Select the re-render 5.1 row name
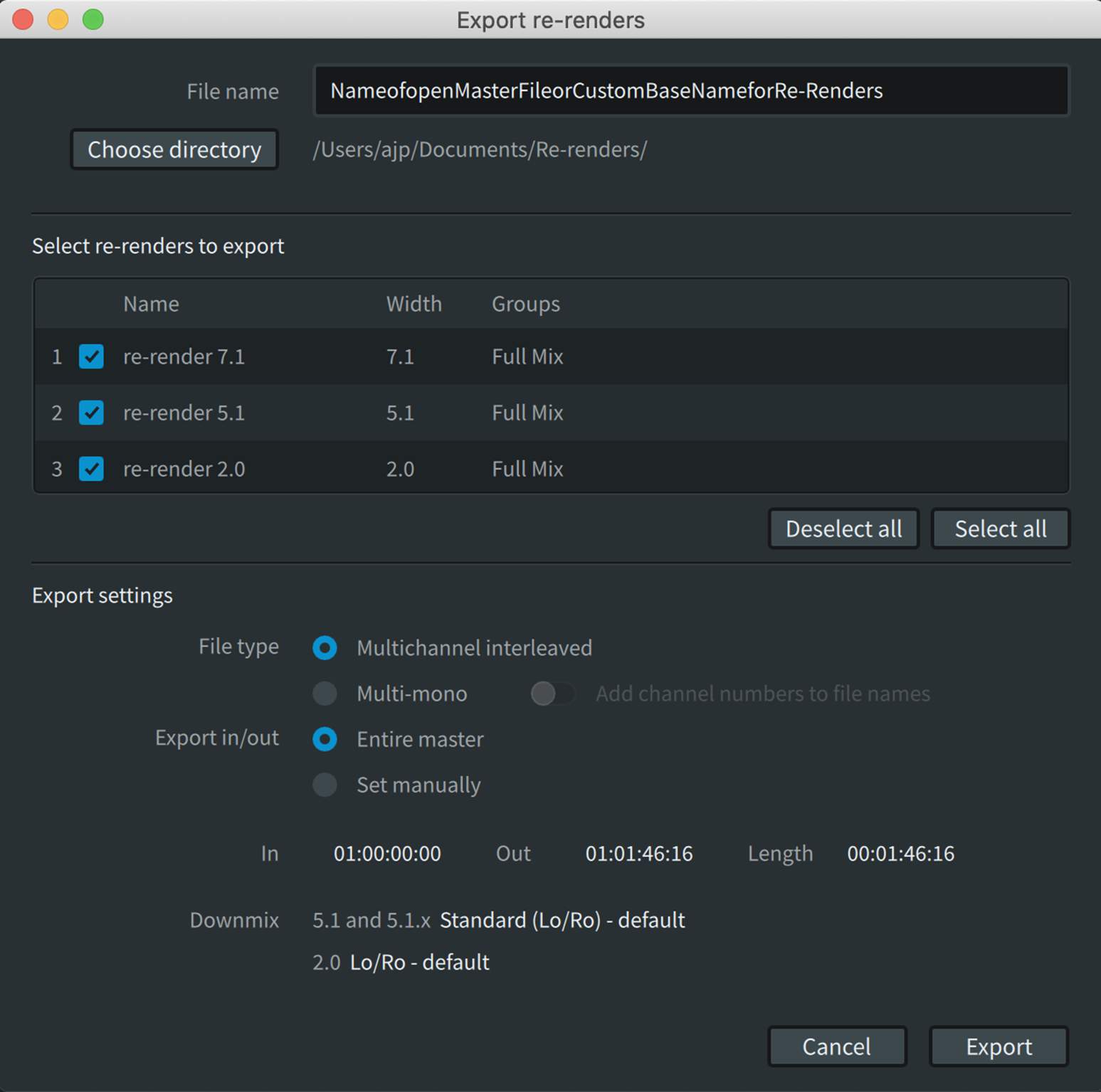This screenshot has height=1092, width=1101. pos(184,413)
